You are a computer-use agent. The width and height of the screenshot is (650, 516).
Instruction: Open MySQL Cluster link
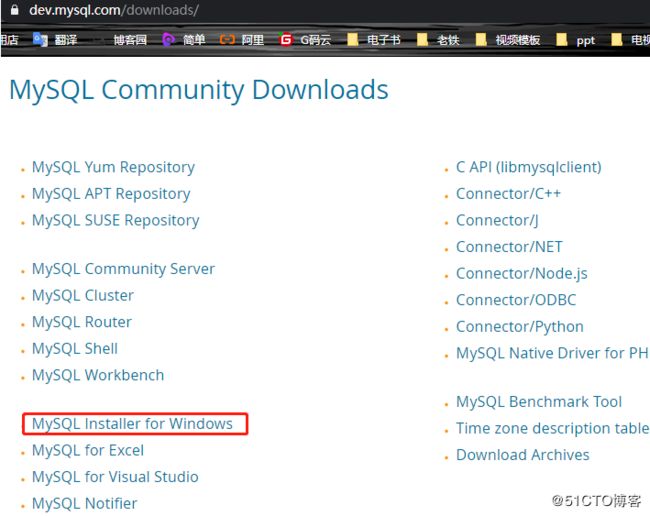[83, 295]
